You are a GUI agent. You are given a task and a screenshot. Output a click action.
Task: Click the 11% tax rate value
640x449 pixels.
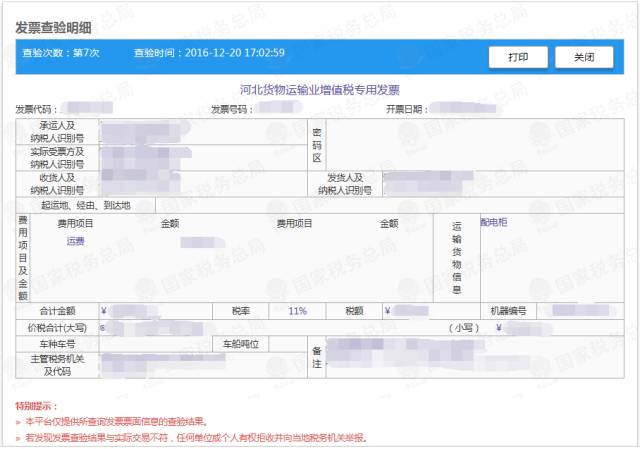point(297,311)
